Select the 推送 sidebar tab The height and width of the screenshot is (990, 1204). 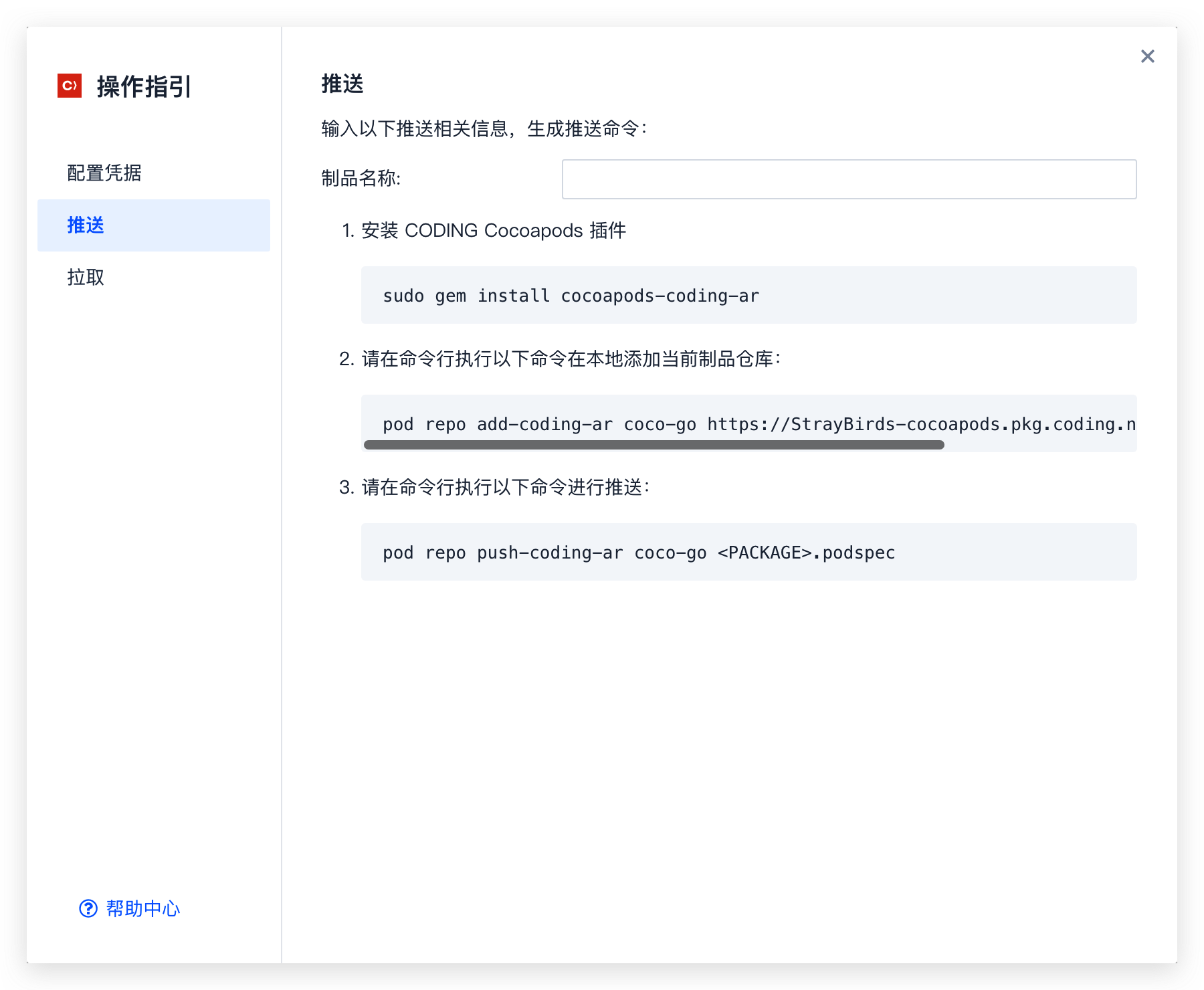[x=154, y=225]
